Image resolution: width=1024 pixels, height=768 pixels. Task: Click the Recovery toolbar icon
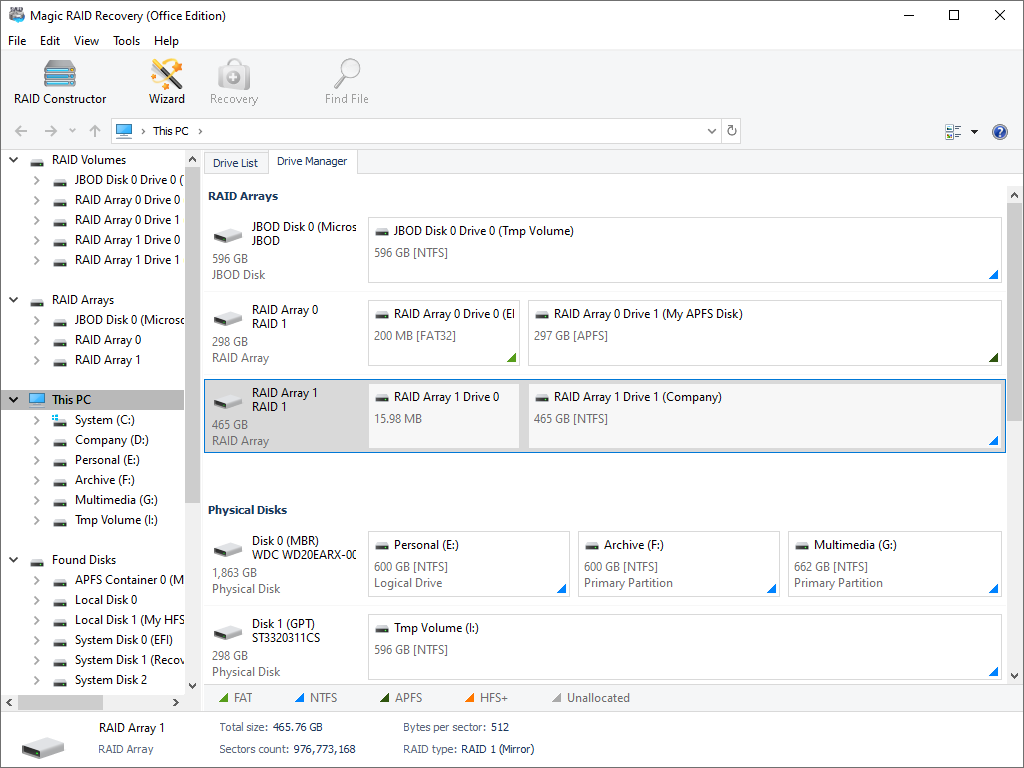coord(233,81)
